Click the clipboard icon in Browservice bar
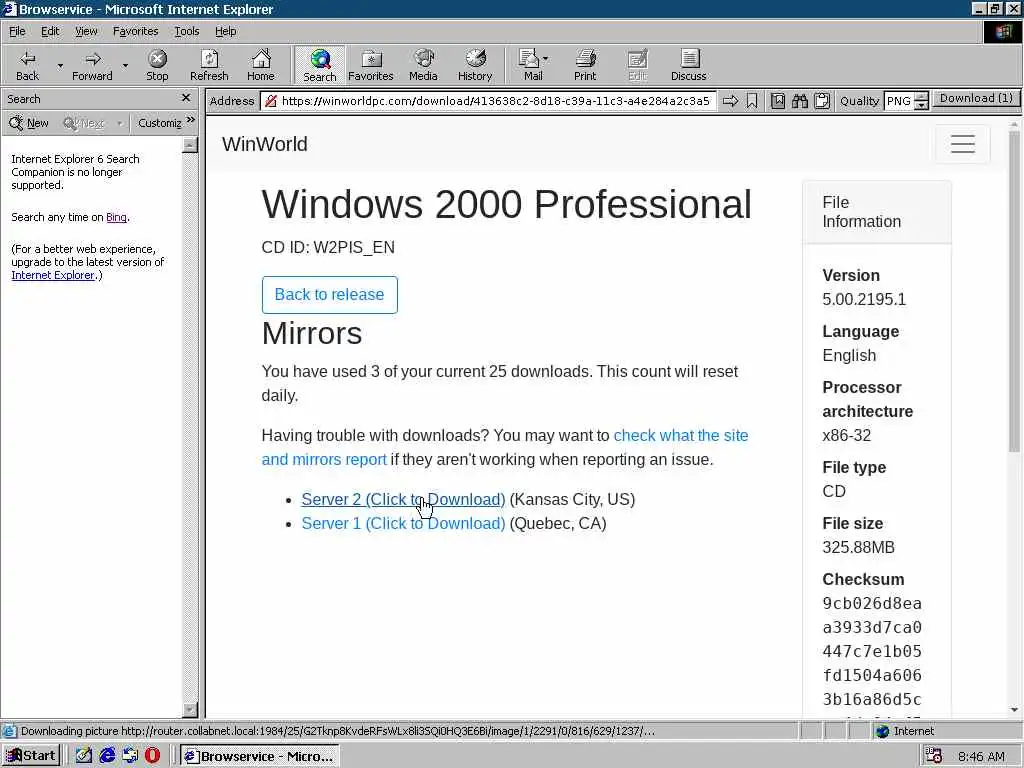The width and height of the screenshot is (1024, 768). (822, 101)
